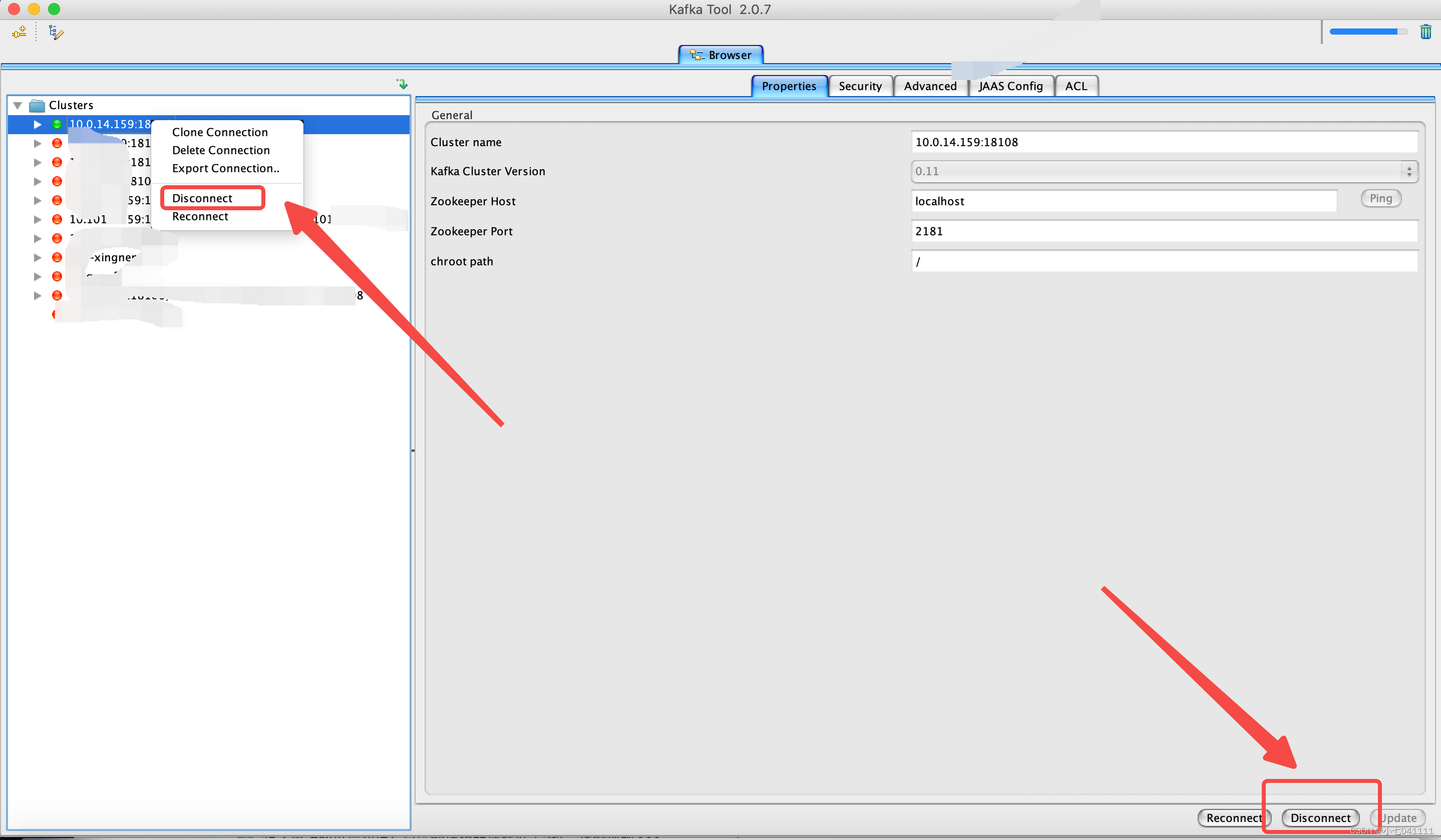This screenshot has width=1441, height=840.
Task: Click the Cluster name input field
Action: pyautogui.click(x=1162, y=141)
